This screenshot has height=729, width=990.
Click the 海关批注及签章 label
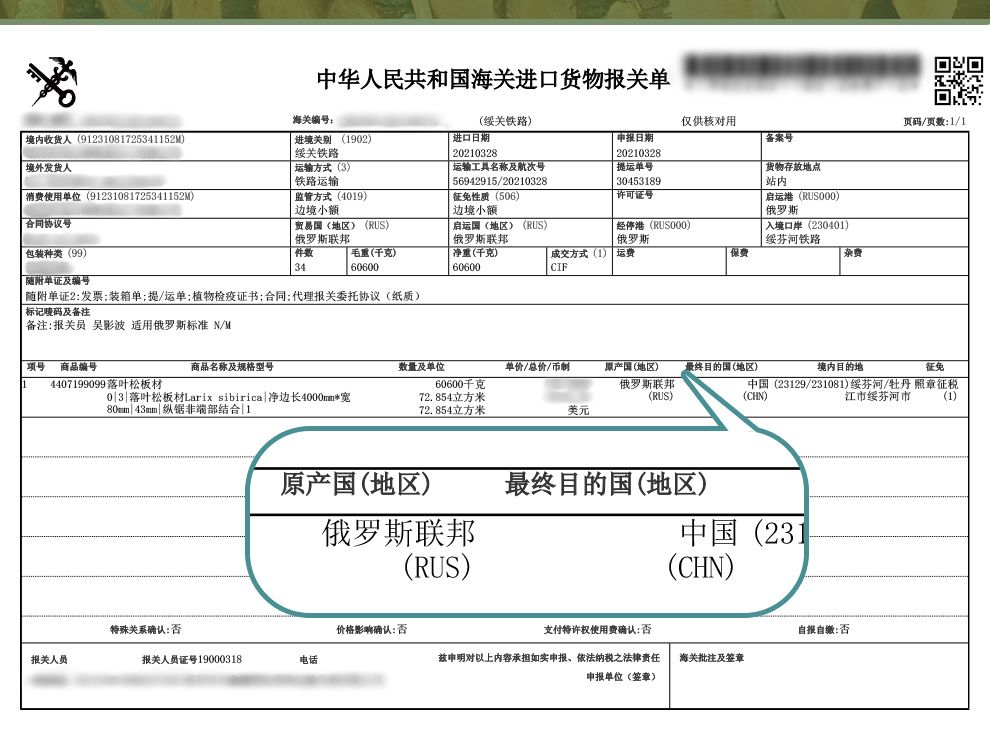point(712,658)
